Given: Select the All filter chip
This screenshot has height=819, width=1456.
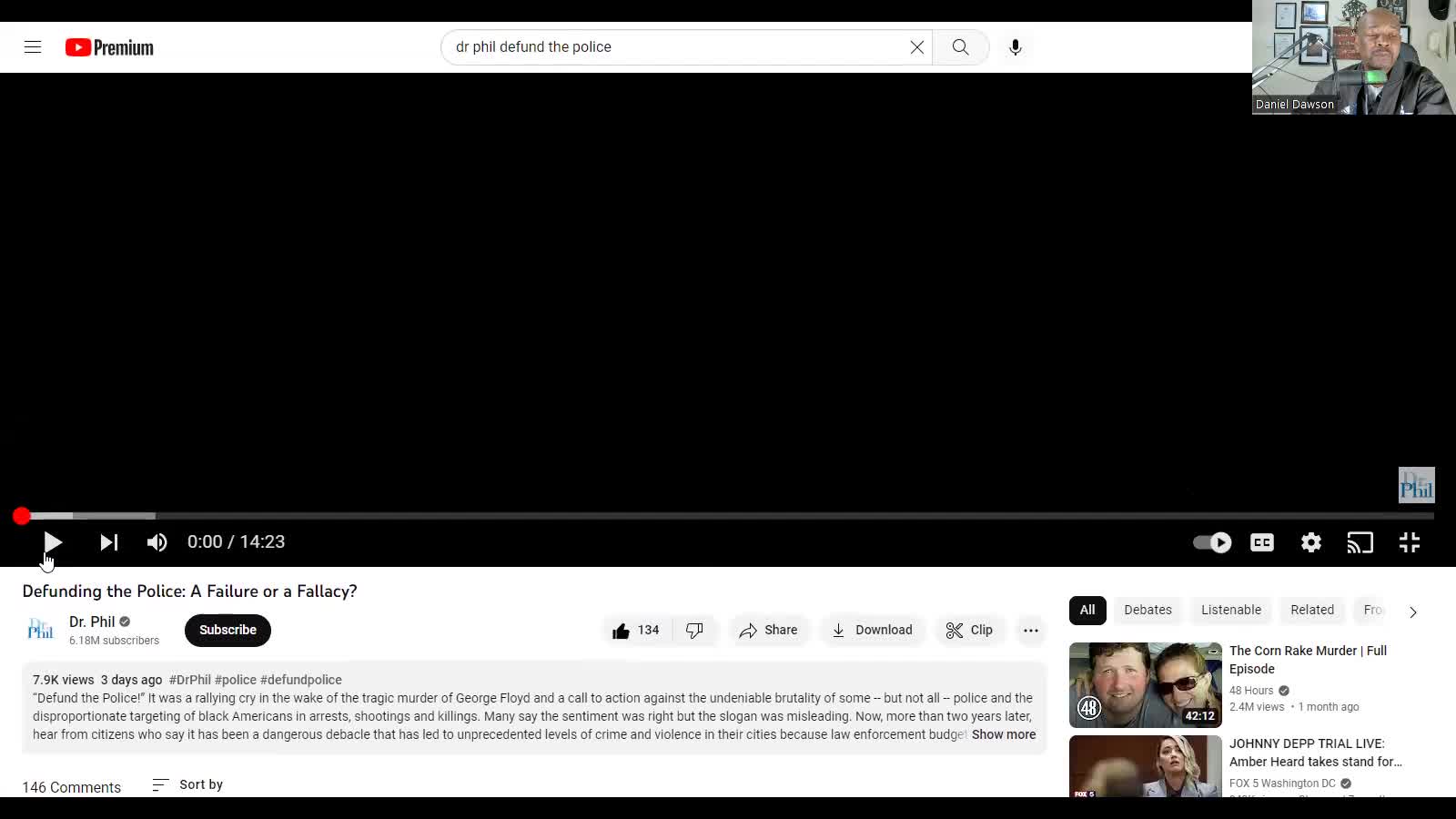Looking at the screenshot, I should pyautogui.click(x=1087, y=610).
